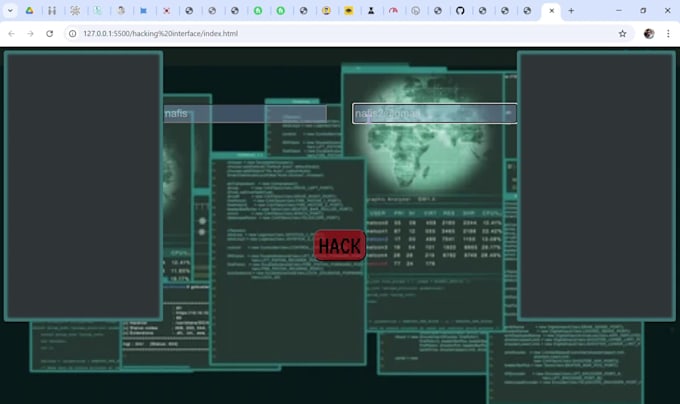
Task: Go forward to the next page
Action: [30, 33]
